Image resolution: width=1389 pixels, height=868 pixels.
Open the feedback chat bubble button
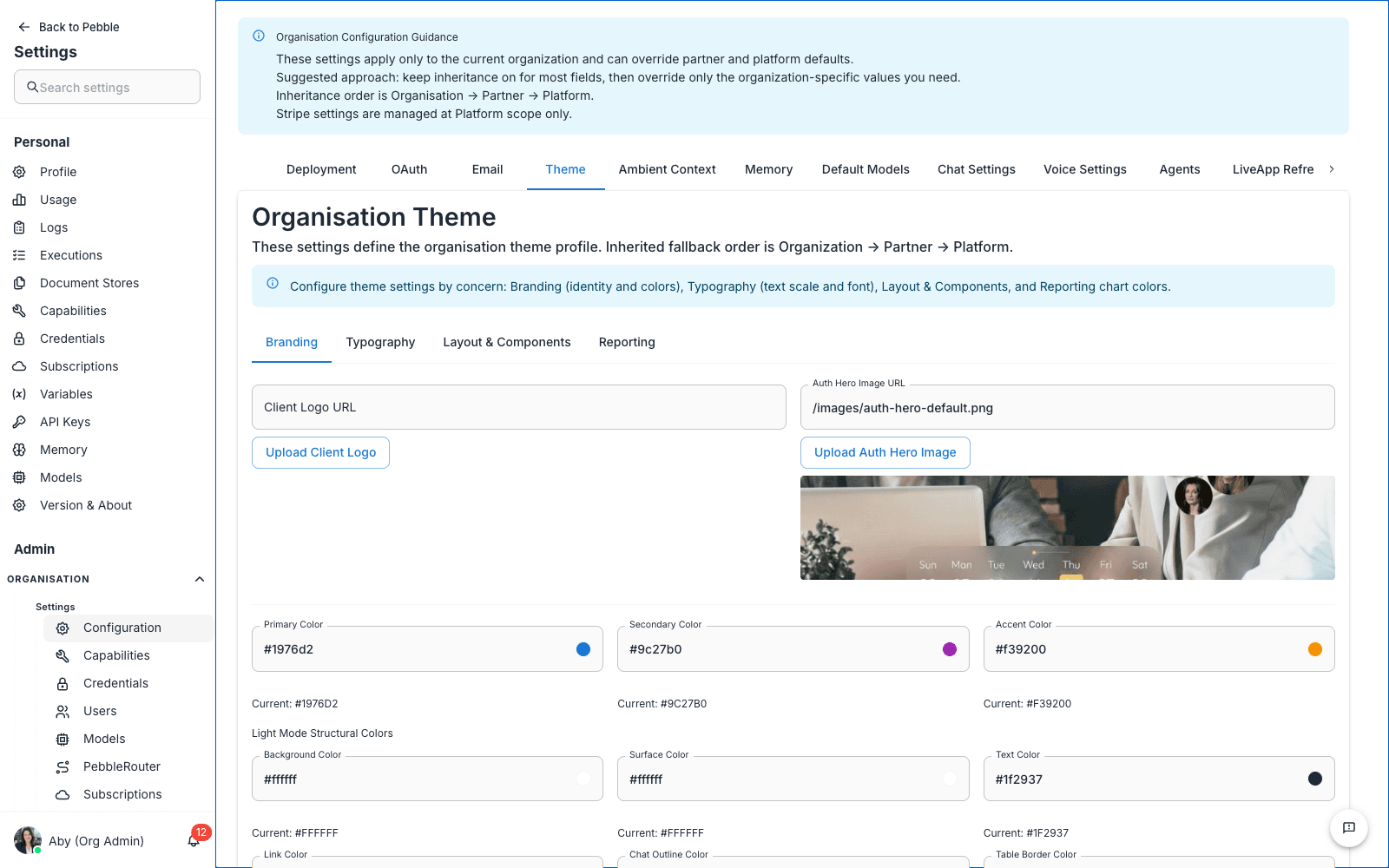[x=1349, y=828]
